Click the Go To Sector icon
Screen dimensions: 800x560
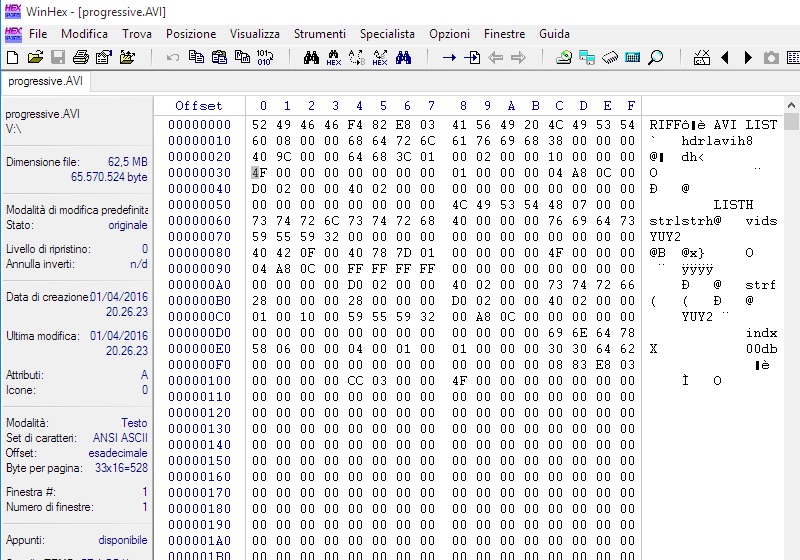pyautogui.click(x=472, y=57)
